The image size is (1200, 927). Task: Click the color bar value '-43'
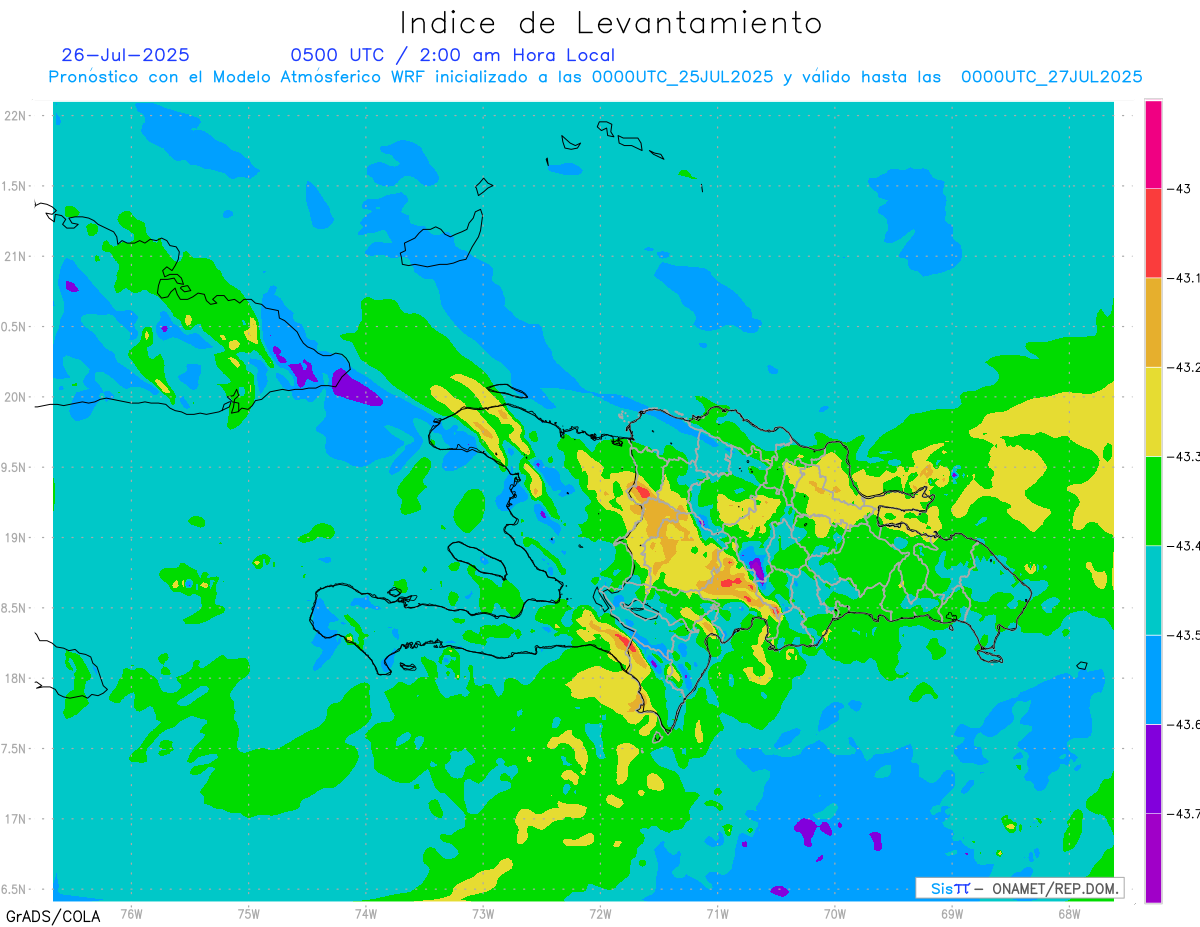pyautogui.click(x=1179, y=189)
